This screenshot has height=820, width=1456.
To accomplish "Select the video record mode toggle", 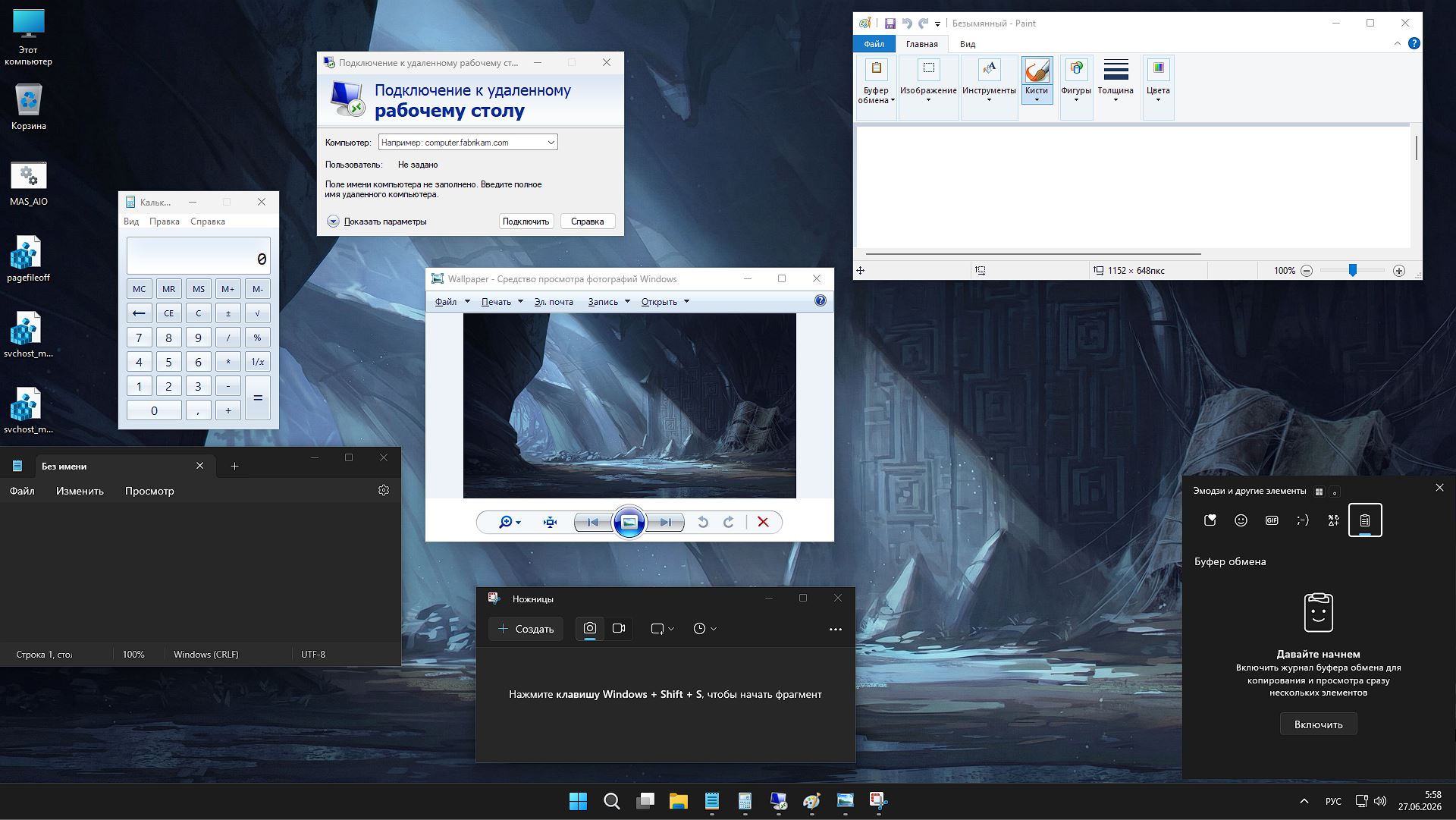I will 619,629.
